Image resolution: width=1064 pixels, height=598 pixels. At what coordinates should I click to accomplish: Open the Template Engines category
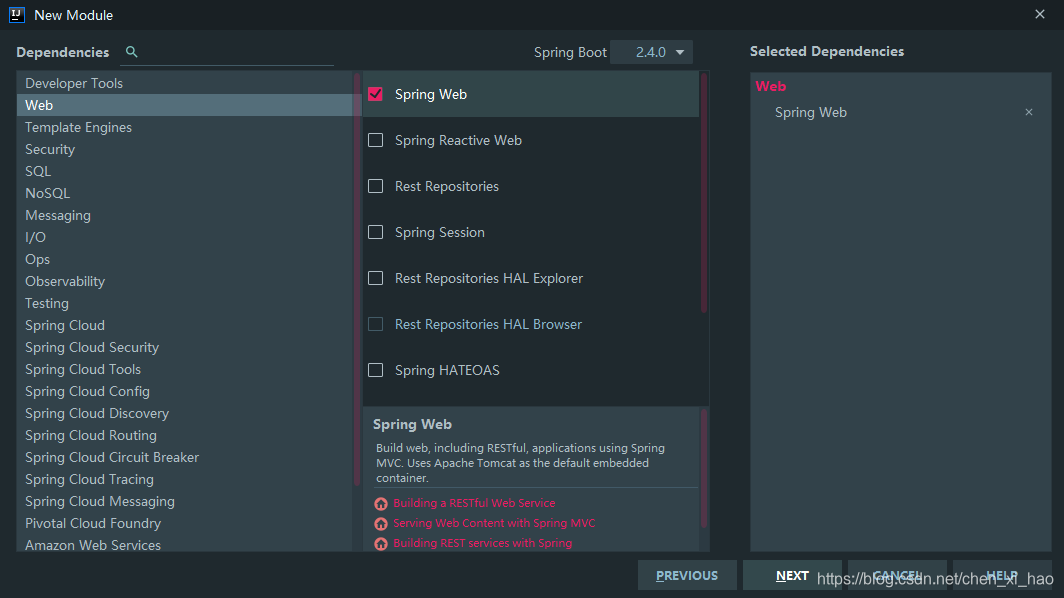[x=185, y=127]
